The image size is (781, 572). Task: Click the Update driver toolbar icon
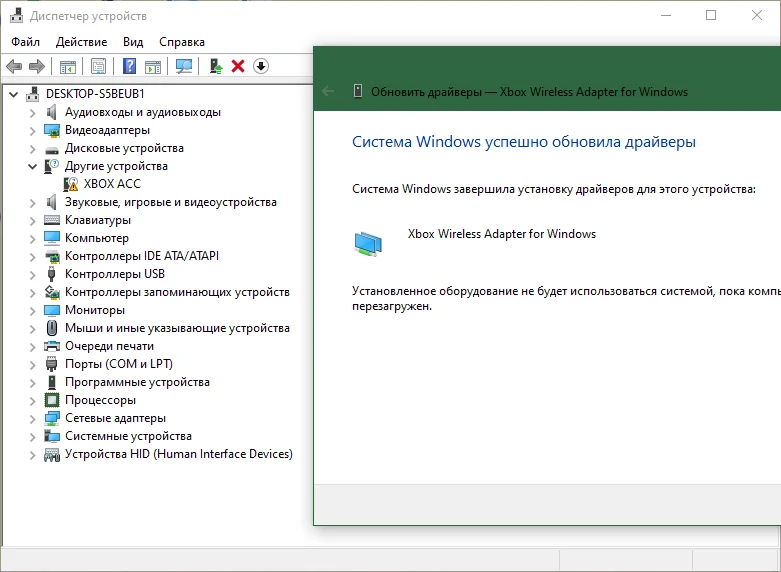tap(216, 66)
